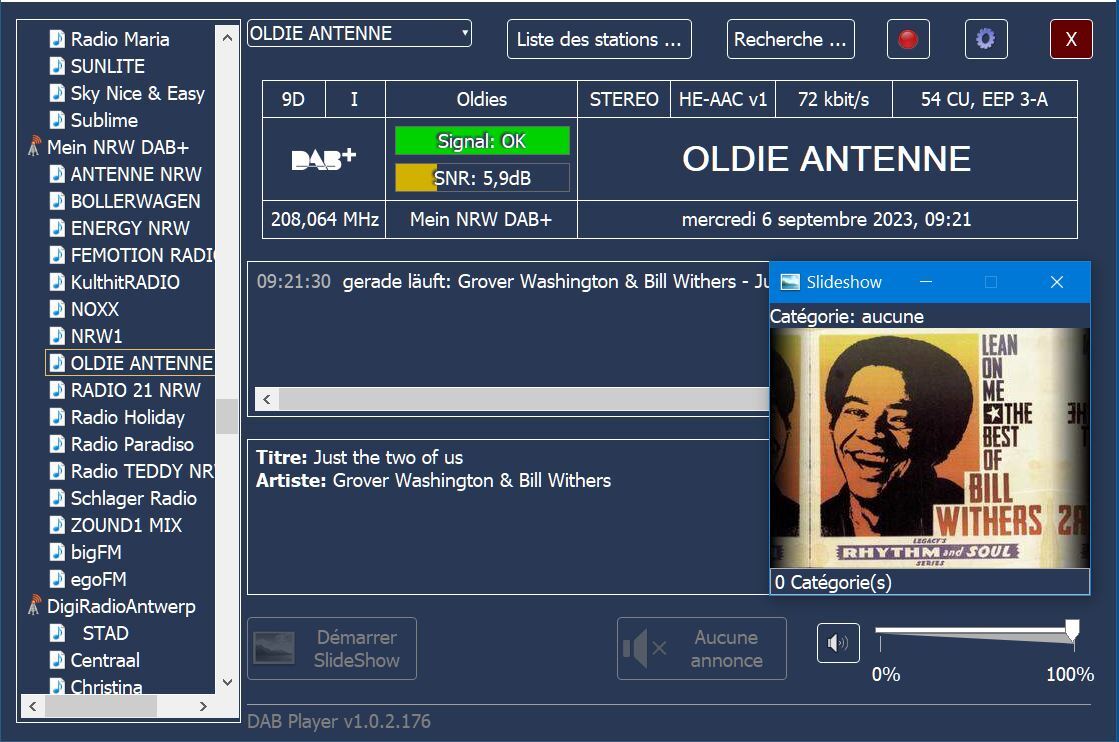Click station list scroll down arrow
This screenshot has width=1119, height=742.
(x=227, y=682)
